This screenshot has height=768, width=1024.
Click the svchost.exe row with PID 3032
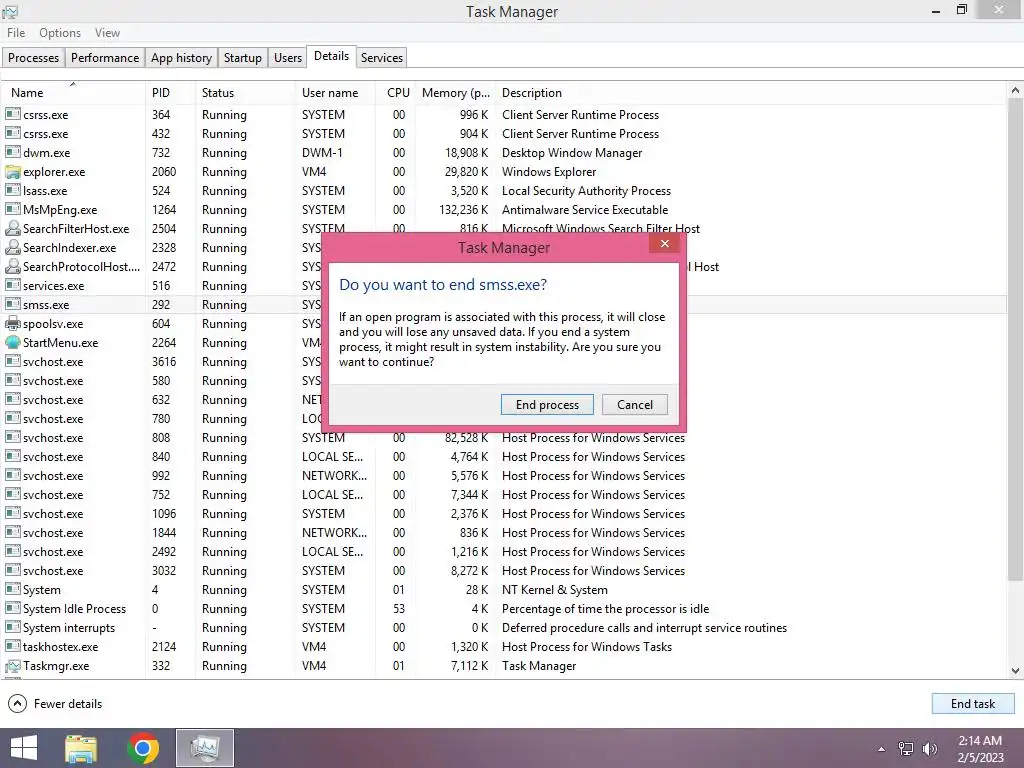(x=504, y=571)
